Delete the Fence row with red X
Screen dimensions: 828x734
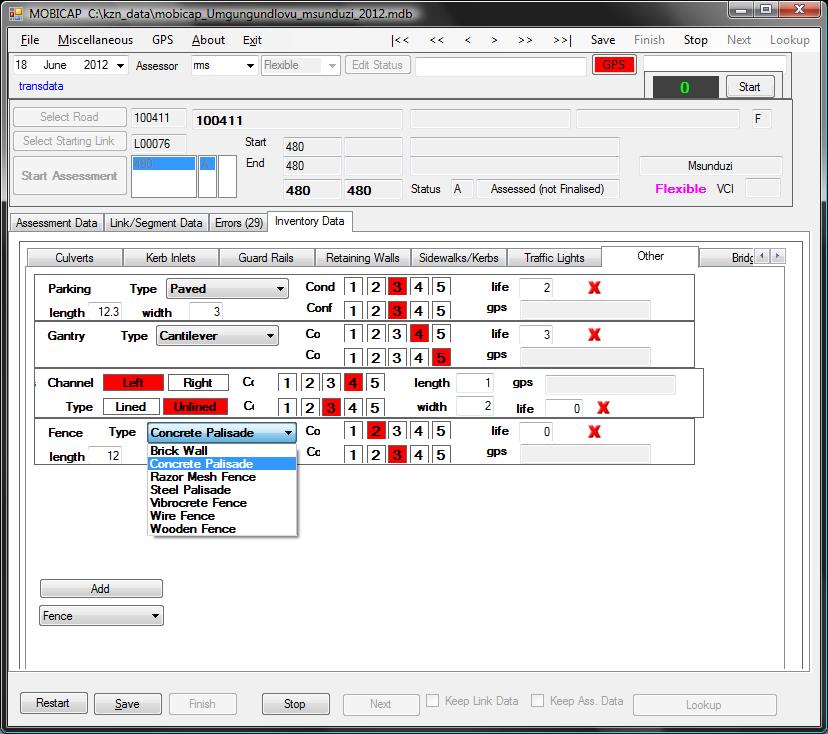click(594, 432)
